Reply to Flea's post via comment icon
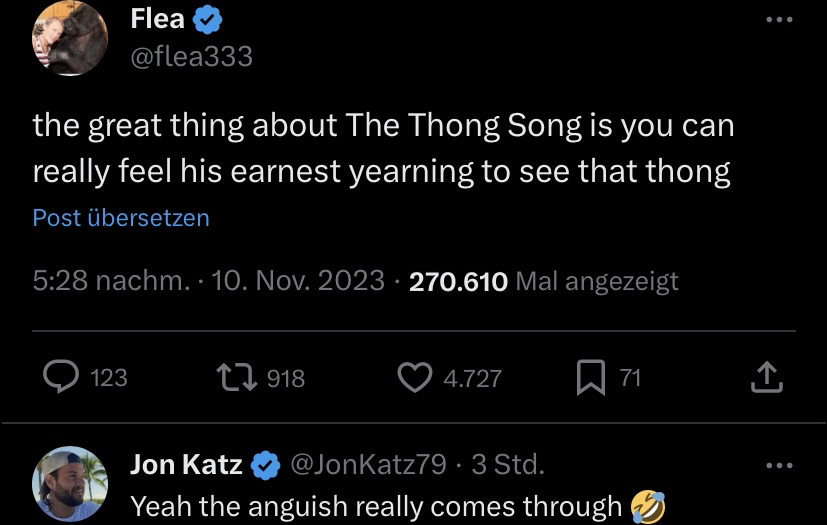 pyautogui.click(x=64, y=377)
